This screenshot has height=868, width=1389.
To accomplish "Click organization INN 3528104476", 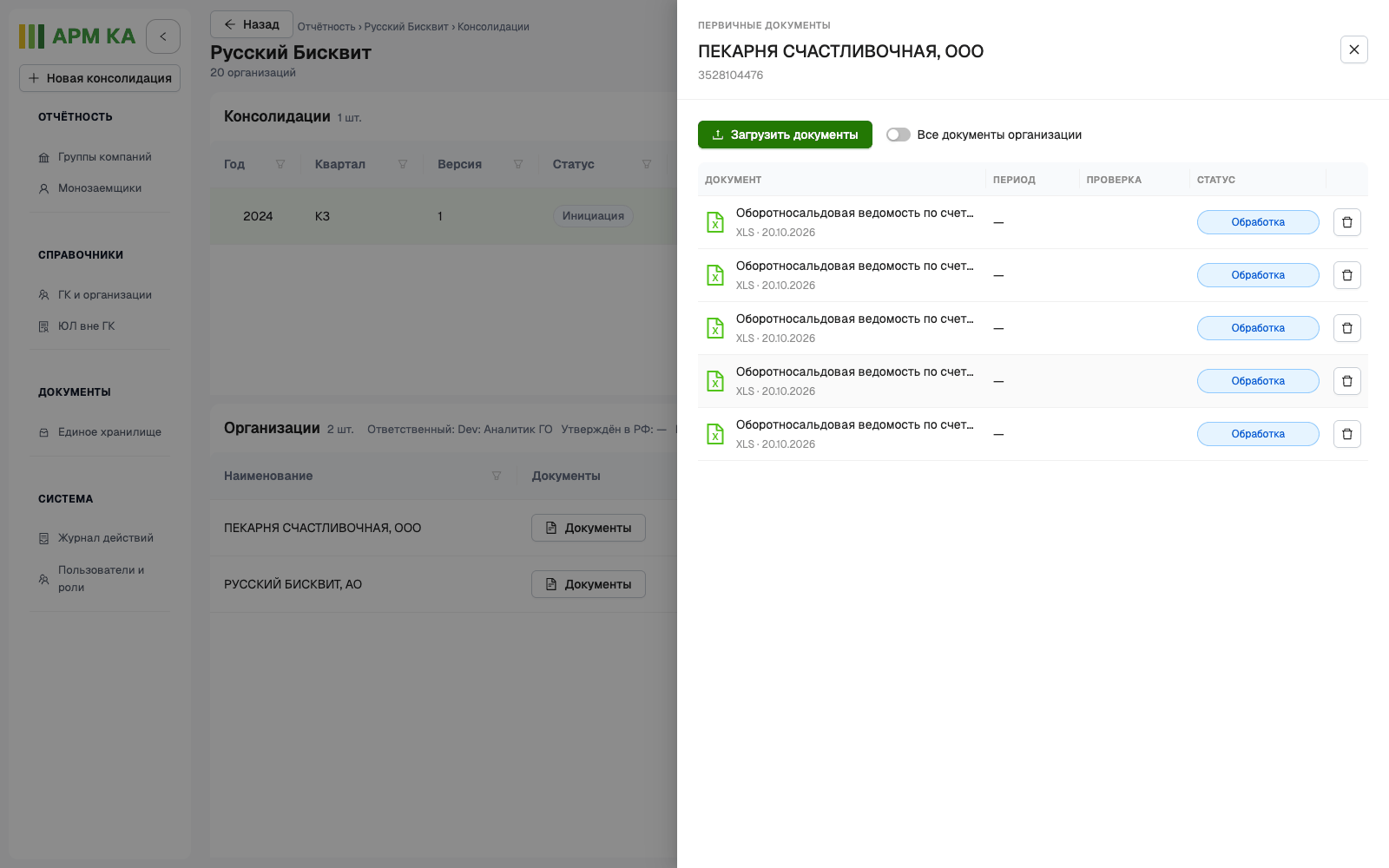I will [x=730, y=76].
